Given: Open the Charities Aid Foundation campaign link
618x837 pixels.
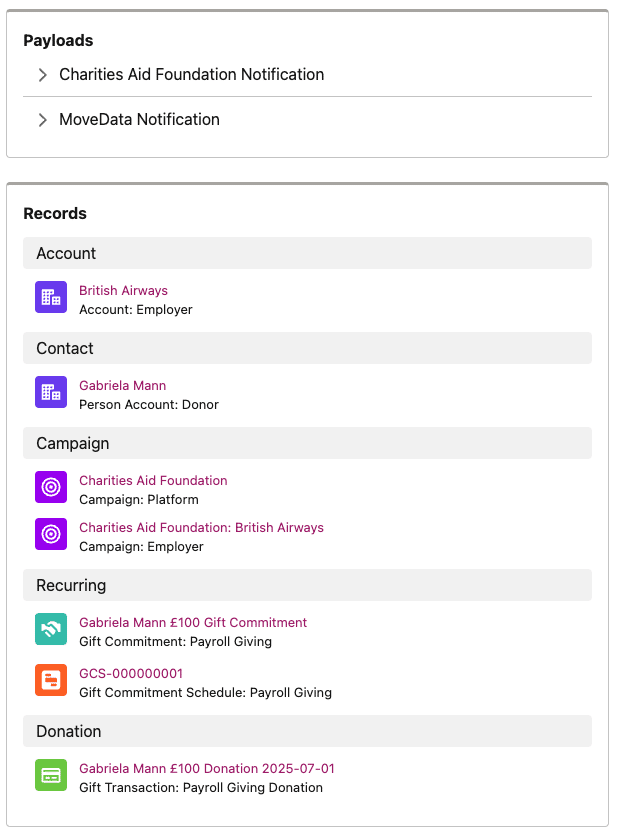Looking at the screenshot, I should (x=153, y=480).
